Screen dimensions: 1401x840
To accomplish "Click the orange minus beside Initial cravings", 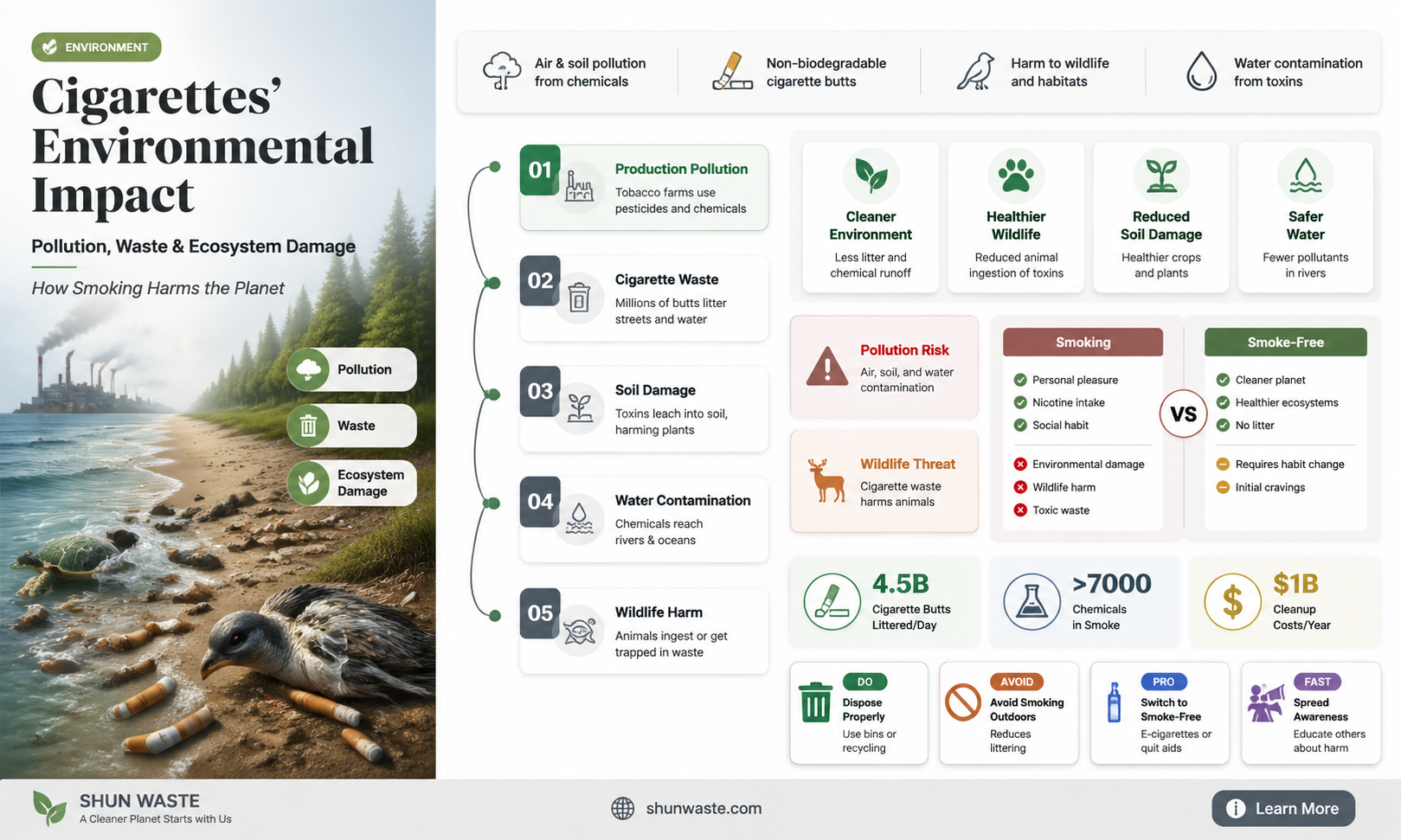I will (1223, 487).
